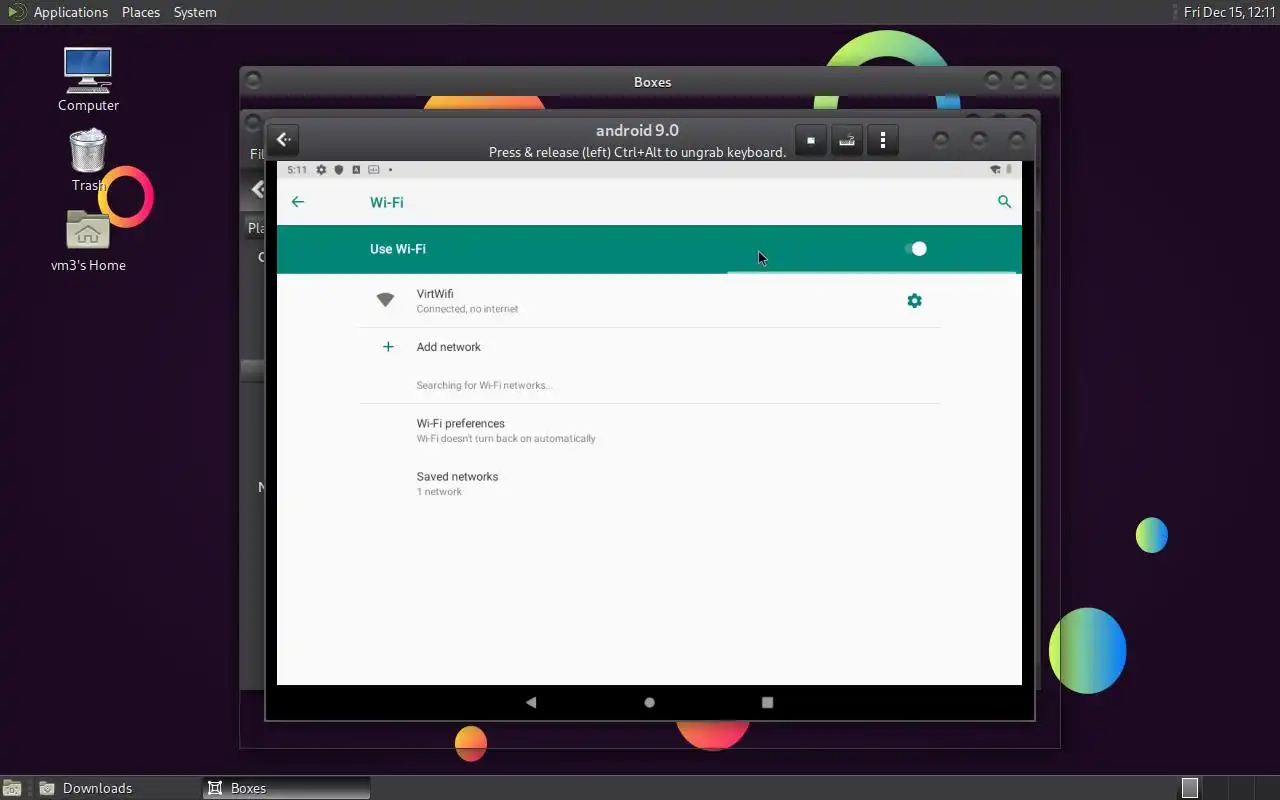Tap Add network
Viewport: 1280px width, 800px height.
pyautogui.click(x=650, y=347)
